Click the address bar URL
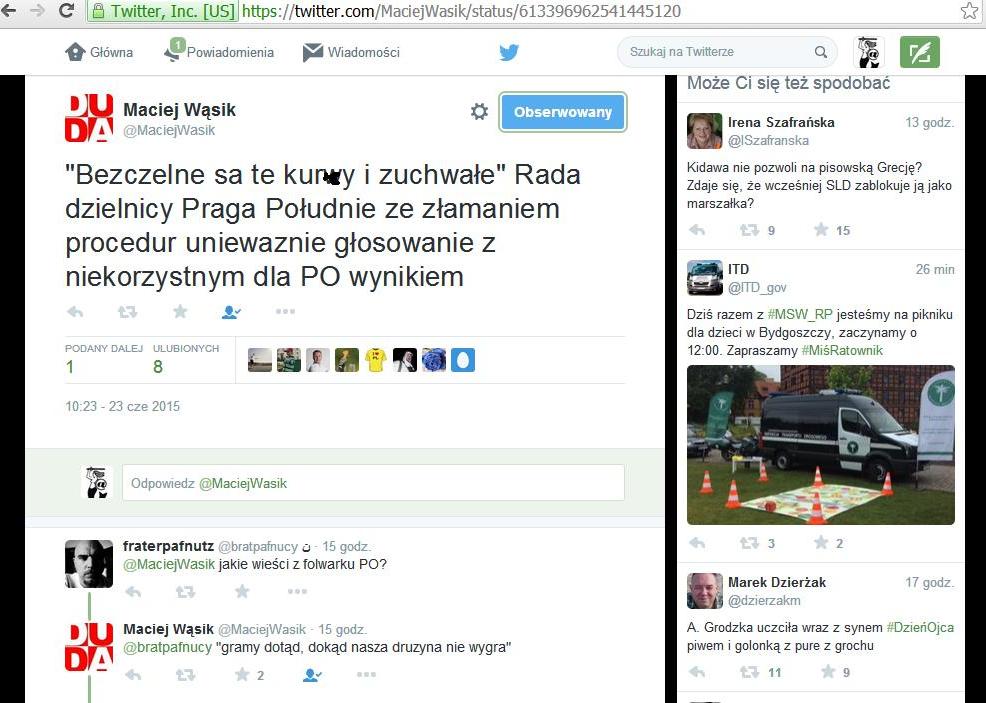The width and height of the screenshot is (986, 703). (461, 11)
